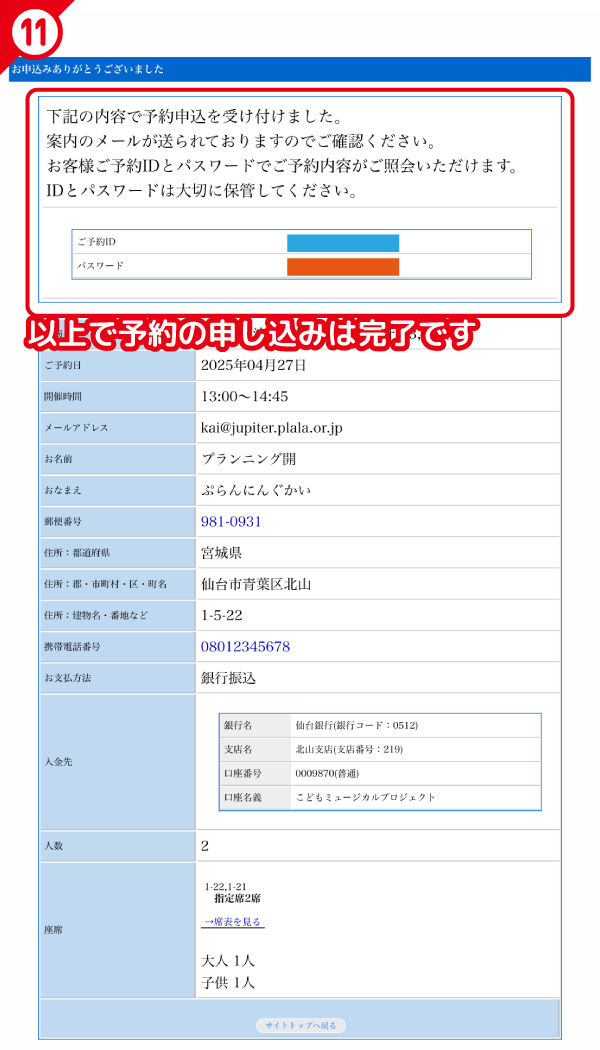Select the account number 0009870(普通)

pyautogui.click(x=326, y=773)
